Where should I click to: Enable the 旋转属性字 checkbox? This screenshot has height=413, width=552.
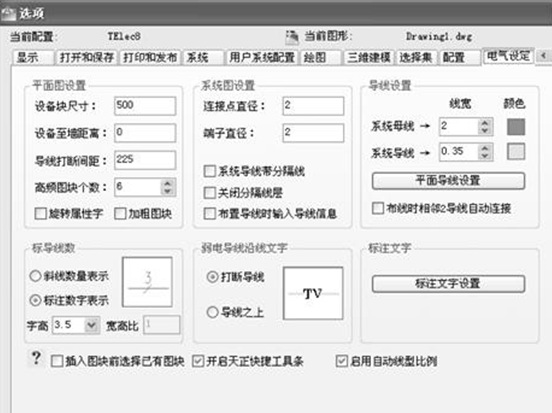41,213
